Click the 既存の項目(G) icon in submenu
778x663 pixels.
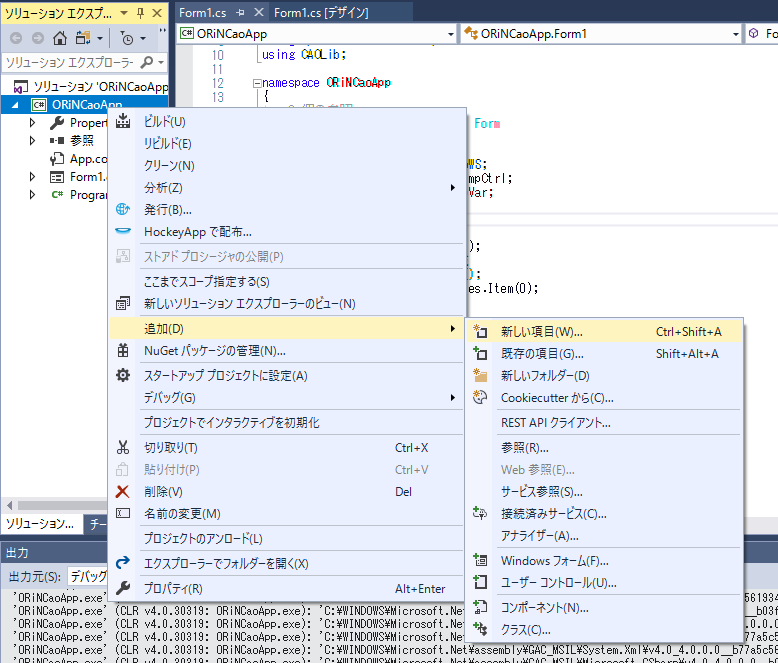(480, 353)
